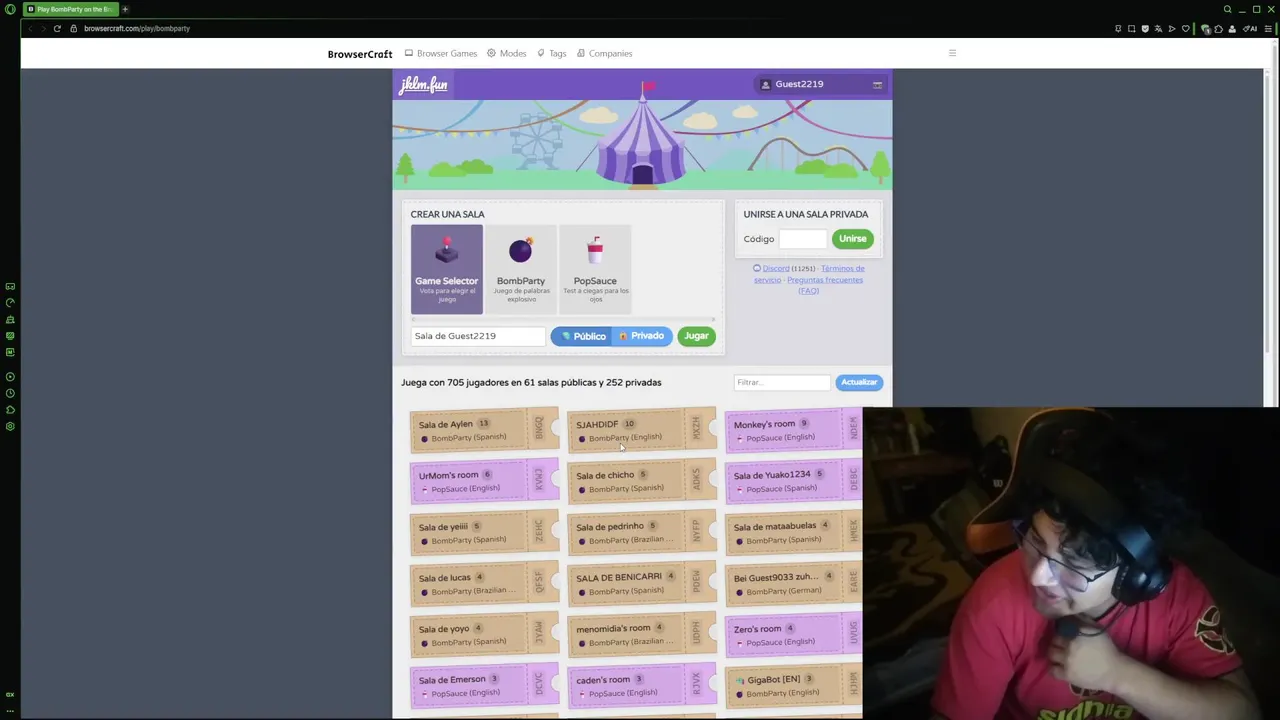Join menomidia's room
Screen dimensions: 1280x720
[642, 635]
